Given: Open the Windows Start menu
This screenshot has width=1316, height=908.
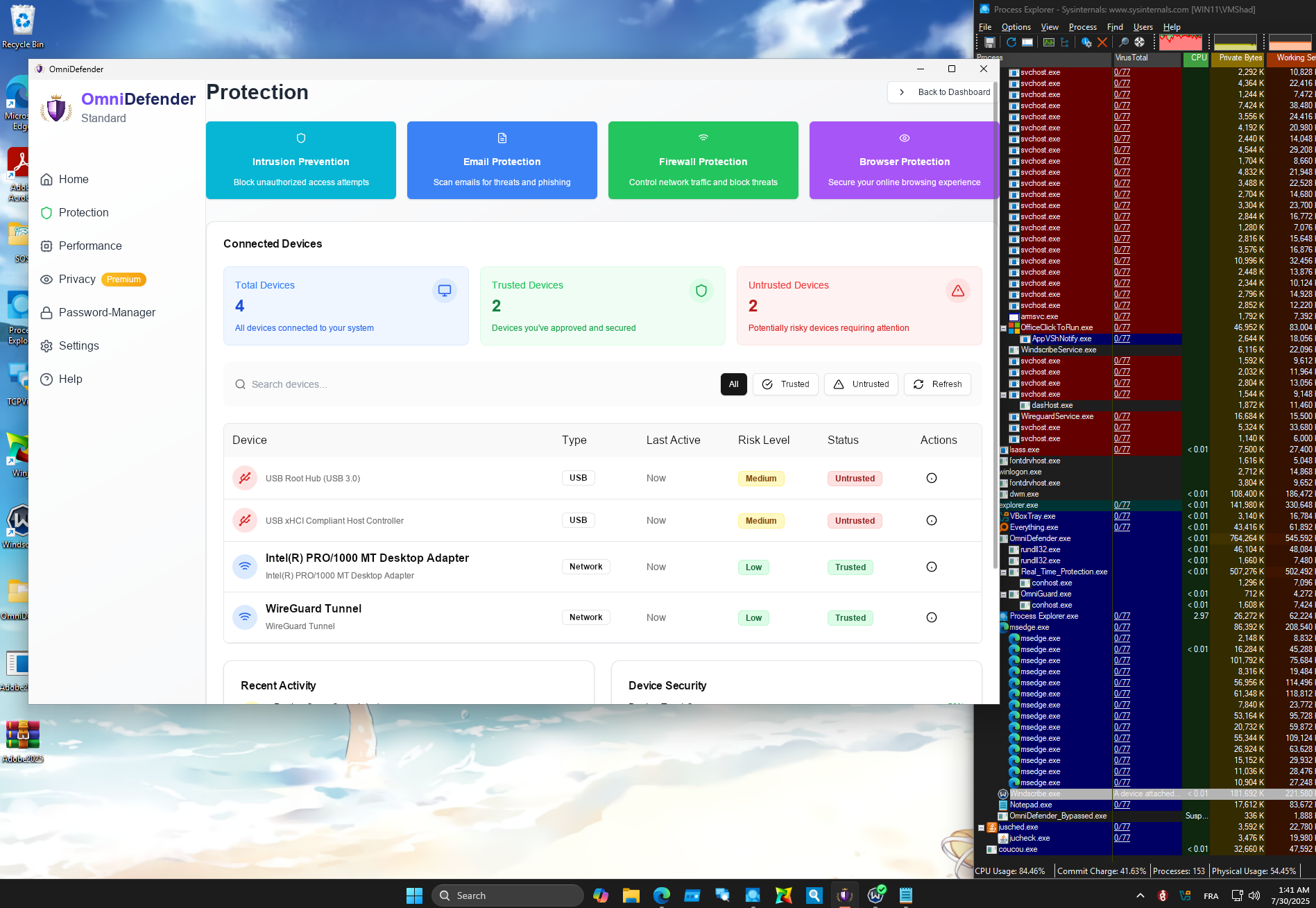Looking at the screenshot, I should click(x=414, y=896).
